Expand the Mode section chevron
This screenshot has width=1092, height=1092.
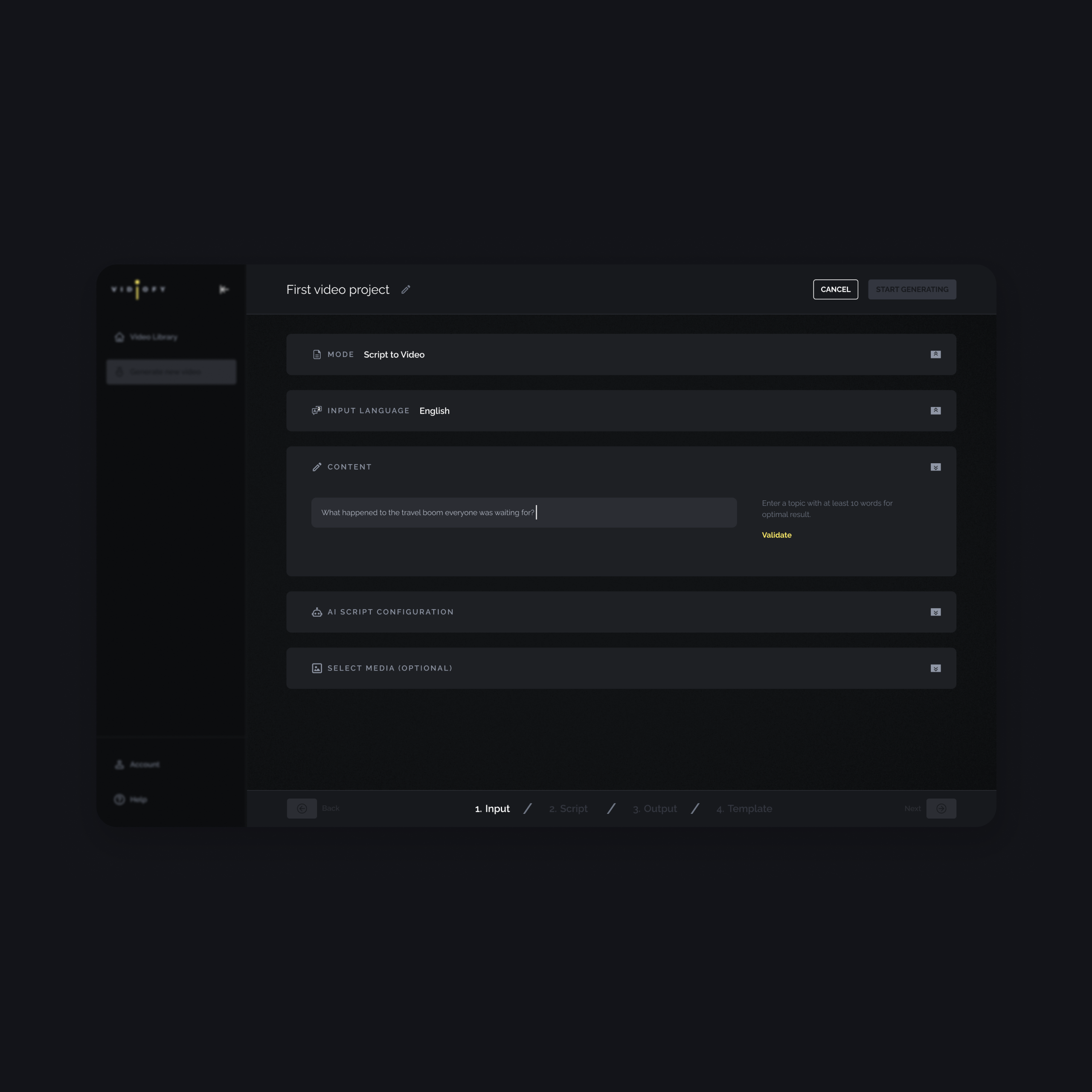pyautogui.click(x=935, y=354)
